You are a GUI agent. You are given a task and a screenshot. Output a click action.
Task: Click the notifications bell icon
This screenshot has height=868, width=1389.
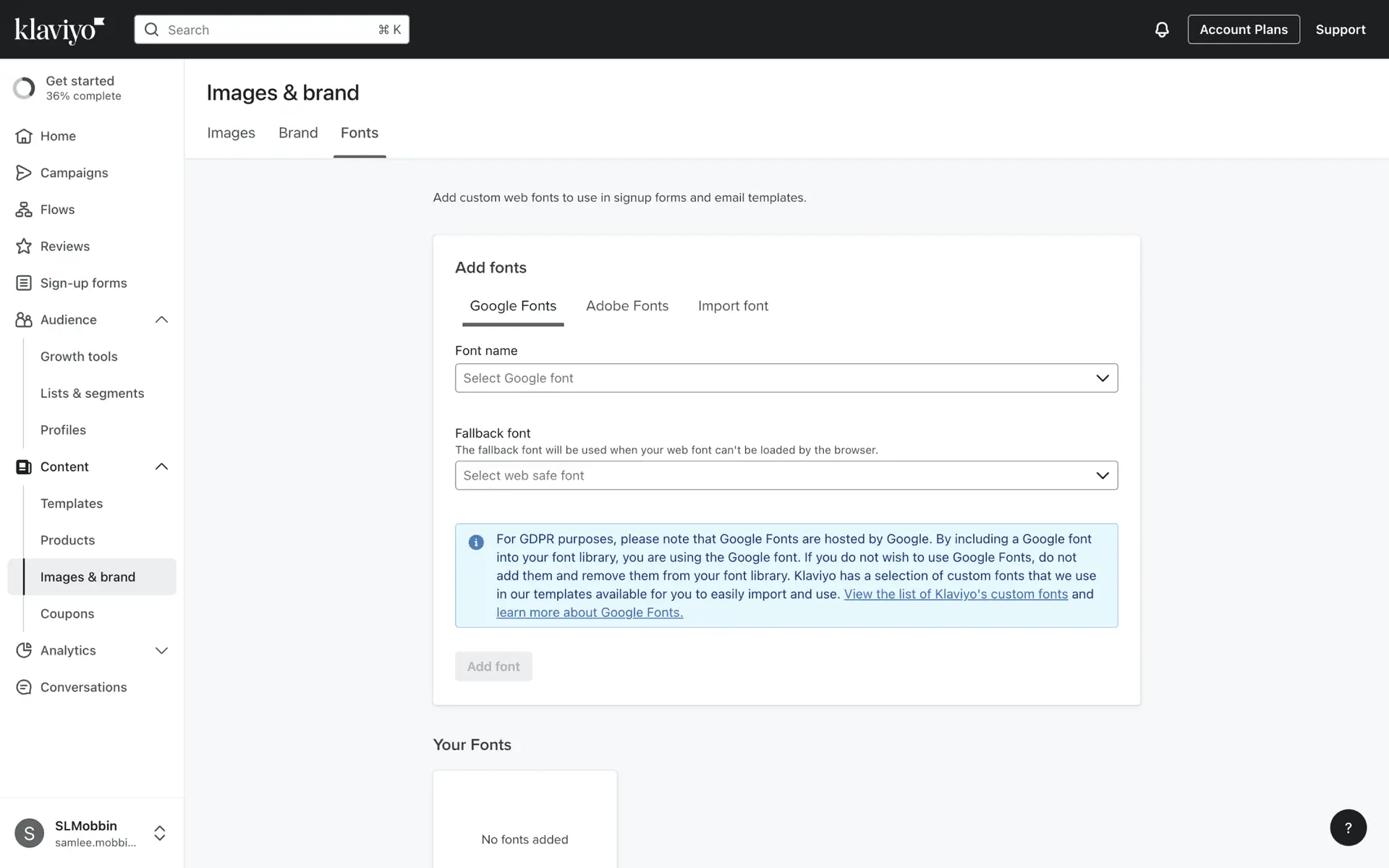click(1161, 30)
